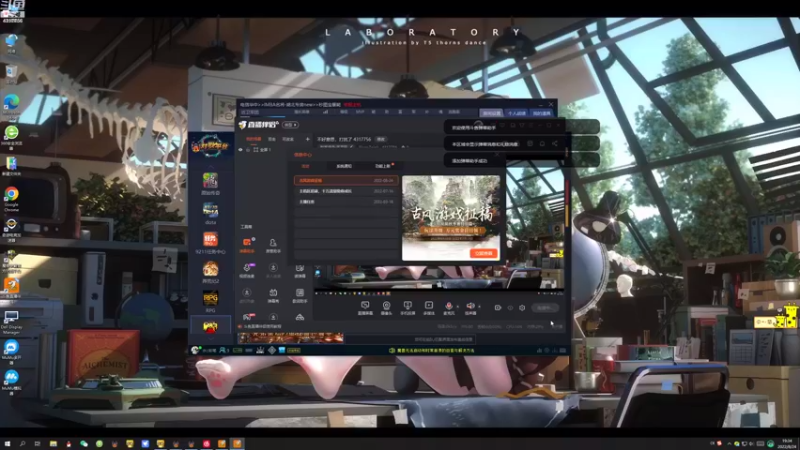Click the start streaming button

pos(545,308)
